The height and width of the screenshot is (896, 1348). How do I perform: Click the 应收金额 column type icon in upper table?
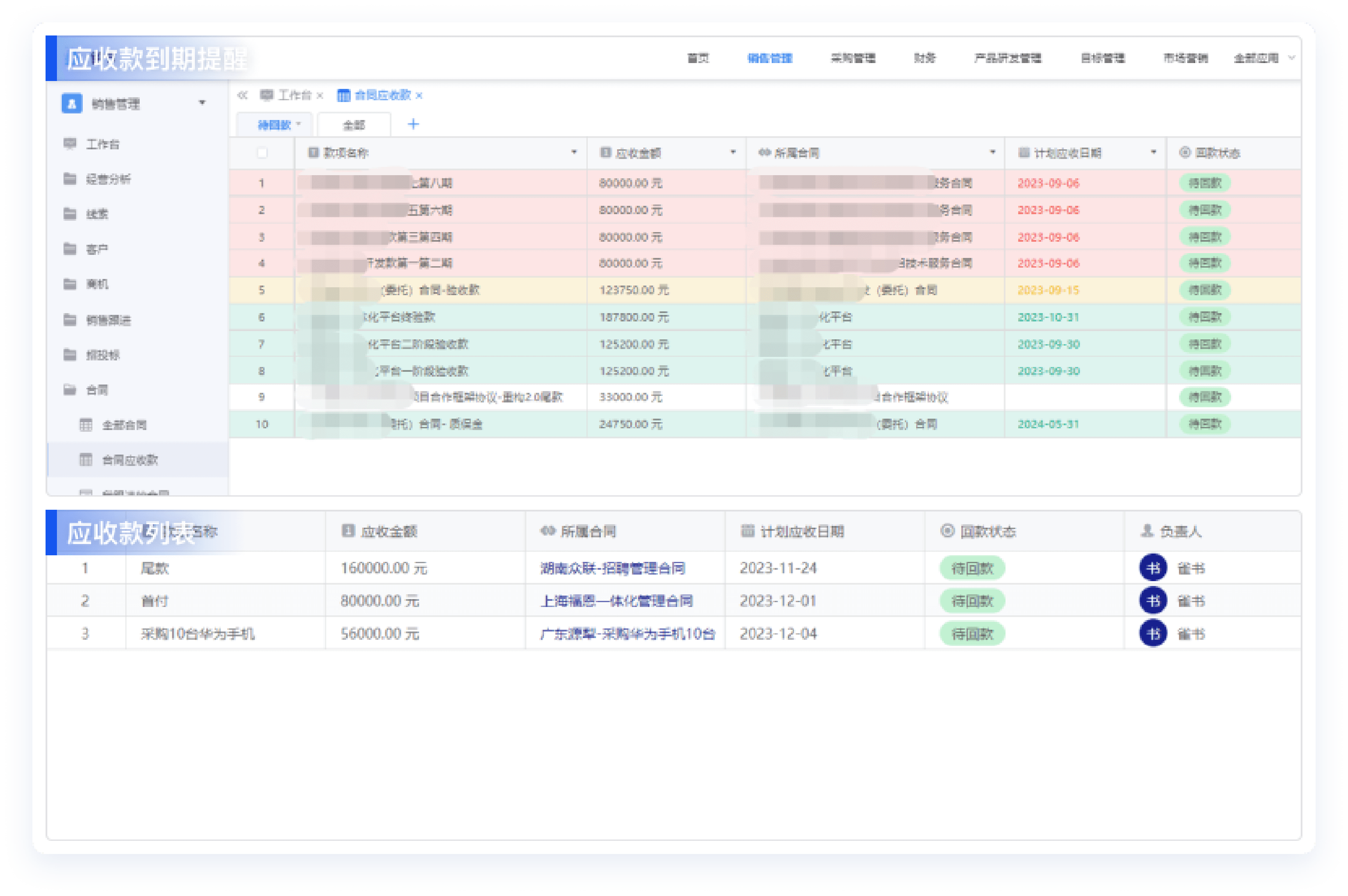(606, 152)
